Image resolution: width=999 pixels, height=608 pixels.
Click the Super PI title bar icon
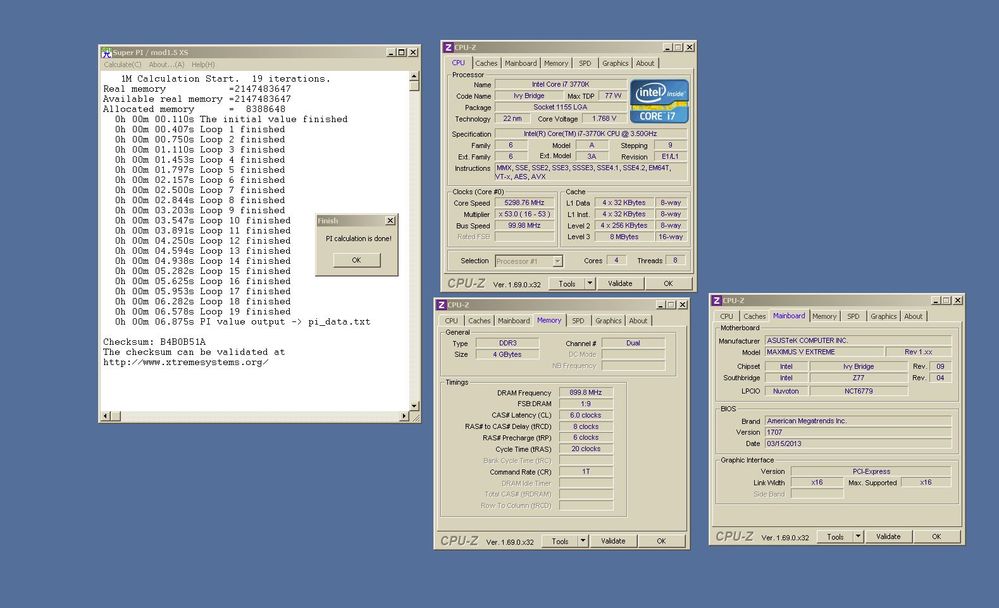coord(106,52)
